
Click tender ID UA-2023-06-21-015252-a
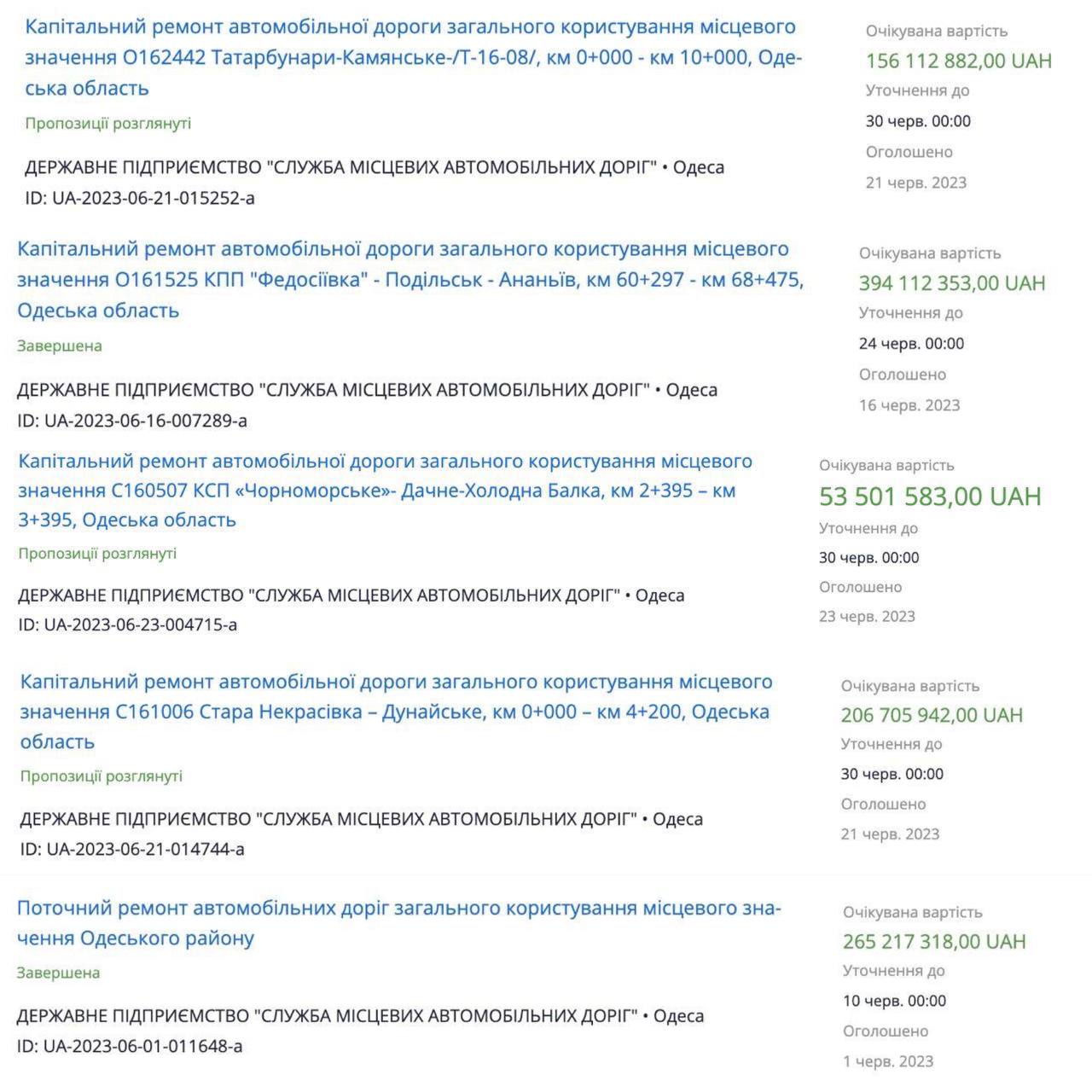coord(139,198)
